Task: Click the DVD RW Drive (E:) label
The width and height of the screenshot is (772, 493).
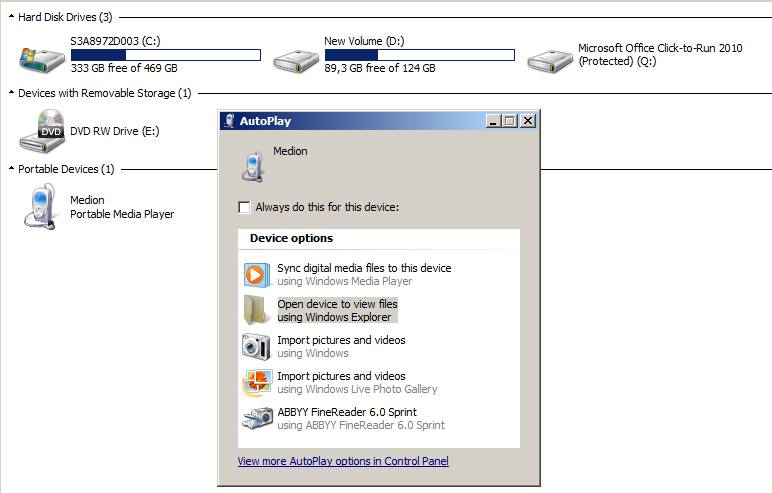Action: pyautogui.click(x=115, y=131)
